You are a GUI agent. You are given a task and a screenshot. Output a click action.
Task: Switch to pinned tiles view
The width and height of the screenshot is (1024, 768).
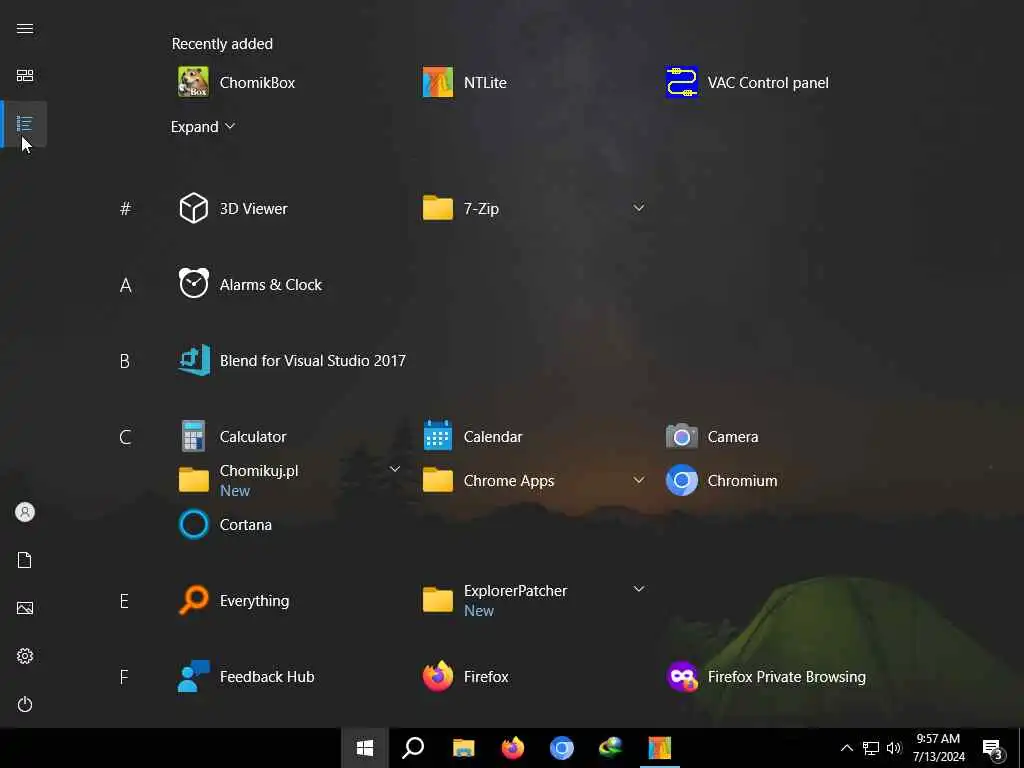(x=25, y=76)
